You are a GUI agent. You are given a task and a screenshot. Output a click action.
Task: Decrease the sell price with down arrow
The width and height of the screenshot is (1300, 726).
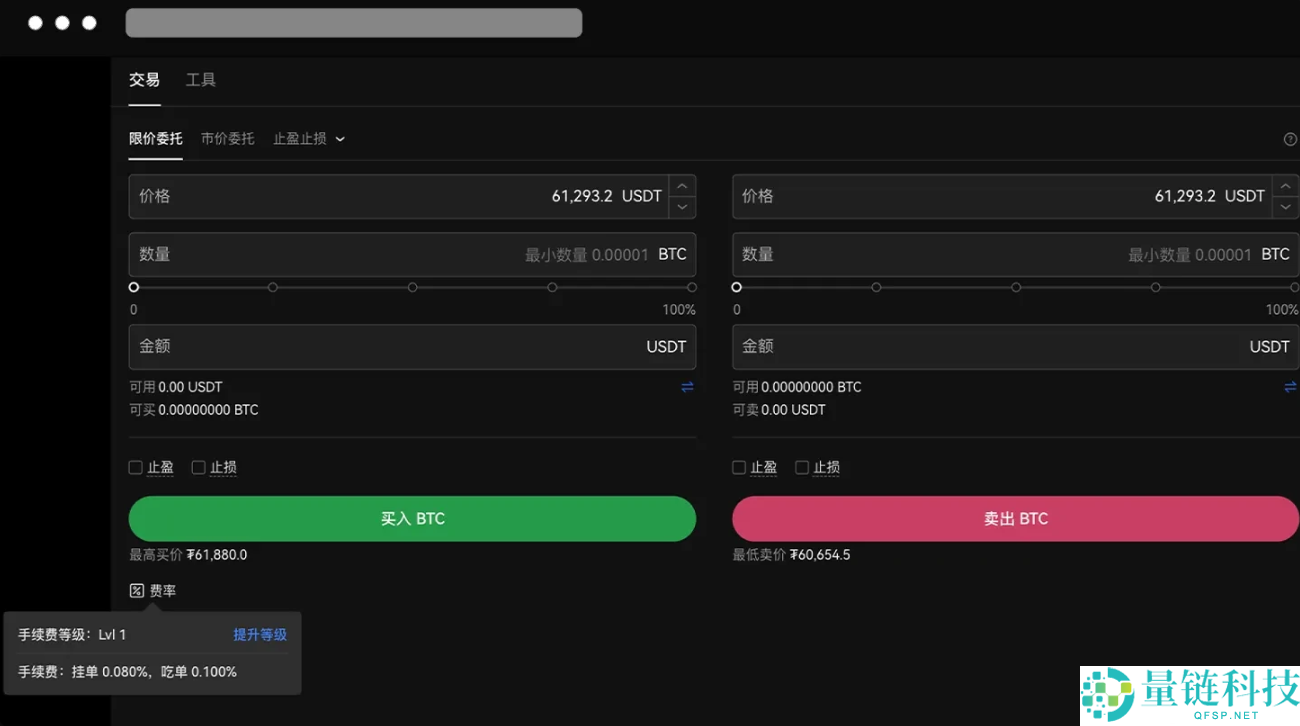pyautogui.click(x=1285, y=207)
